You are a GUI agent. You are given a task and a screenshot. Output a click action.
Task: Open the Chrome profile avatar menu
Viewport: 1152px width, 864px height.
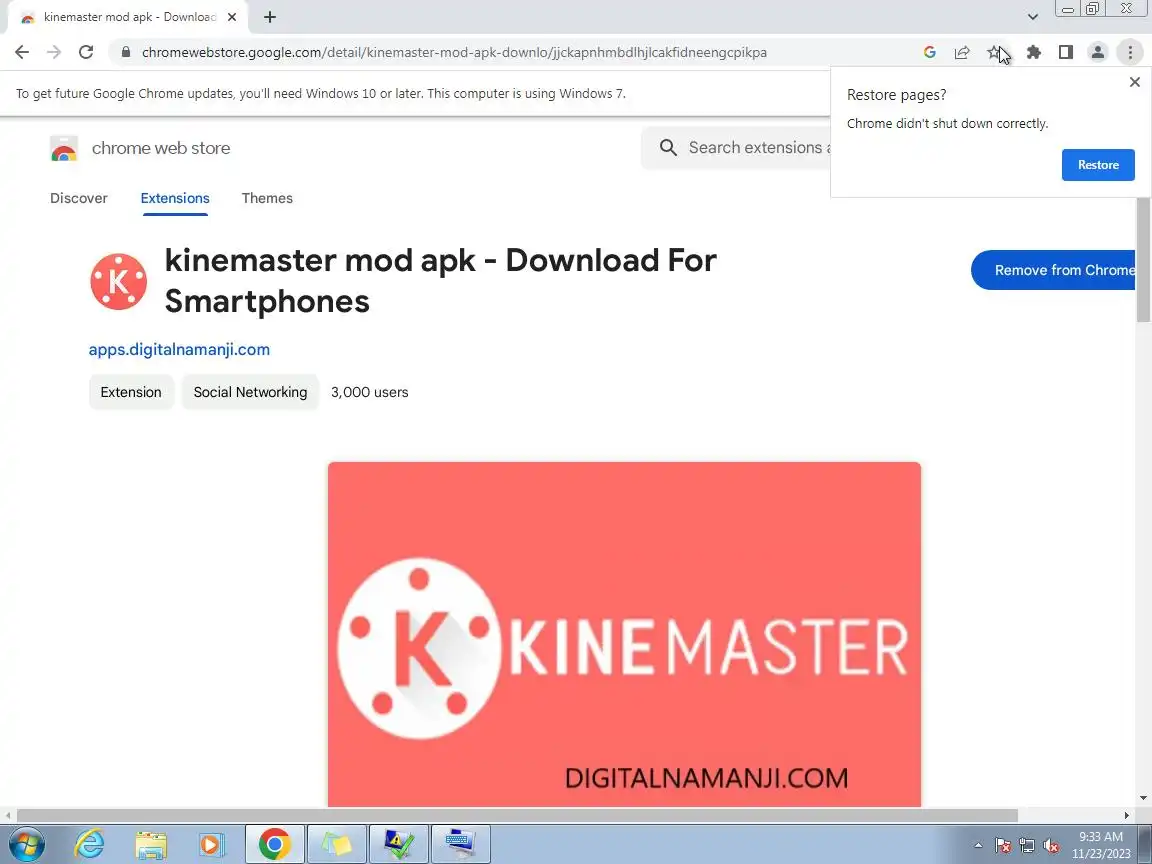point(1098,52)
